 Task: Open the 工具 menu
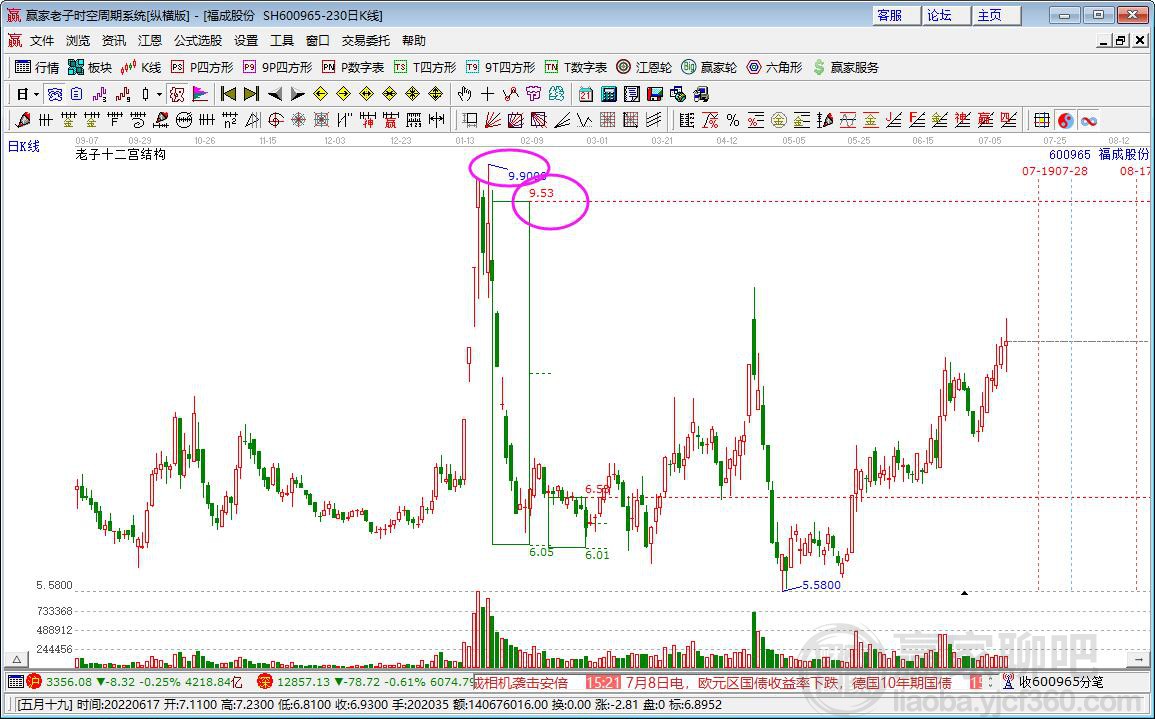[x=281, y=41]
